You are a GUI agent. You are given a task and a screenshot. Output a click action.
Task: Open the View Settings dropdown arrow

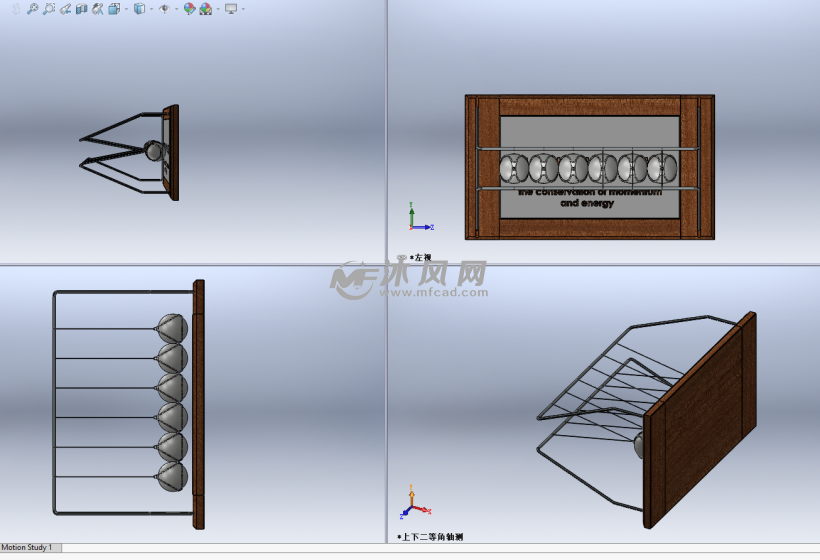(243, 9)
